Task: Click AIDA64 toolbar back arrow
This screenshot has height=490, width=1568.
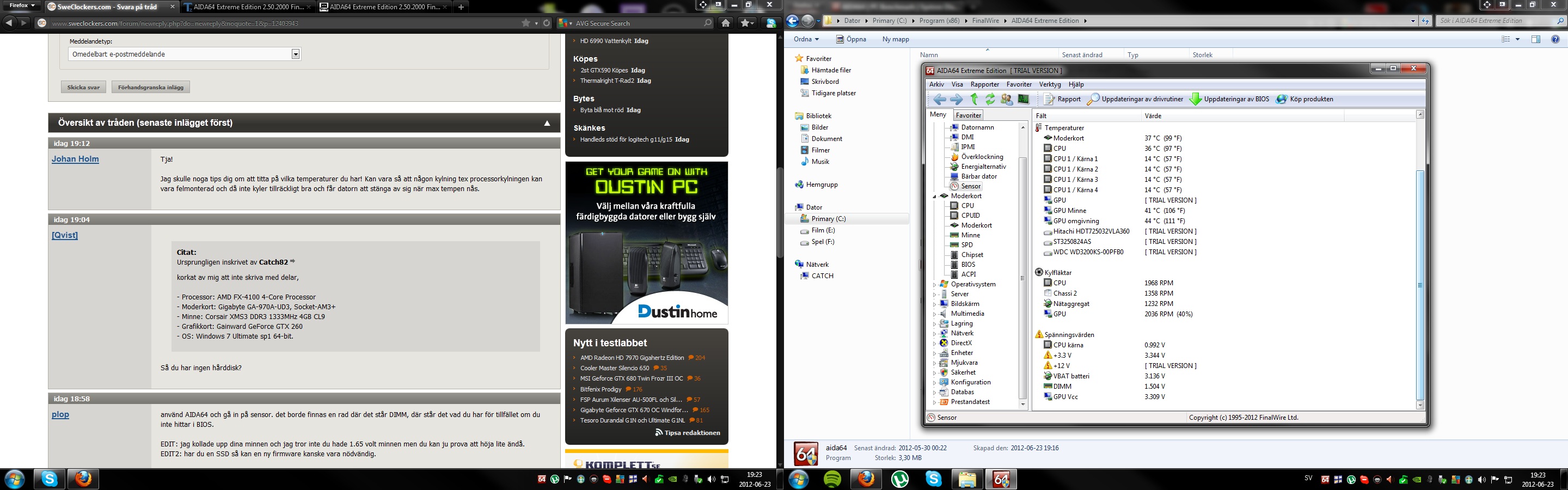Action: point(939,99)
